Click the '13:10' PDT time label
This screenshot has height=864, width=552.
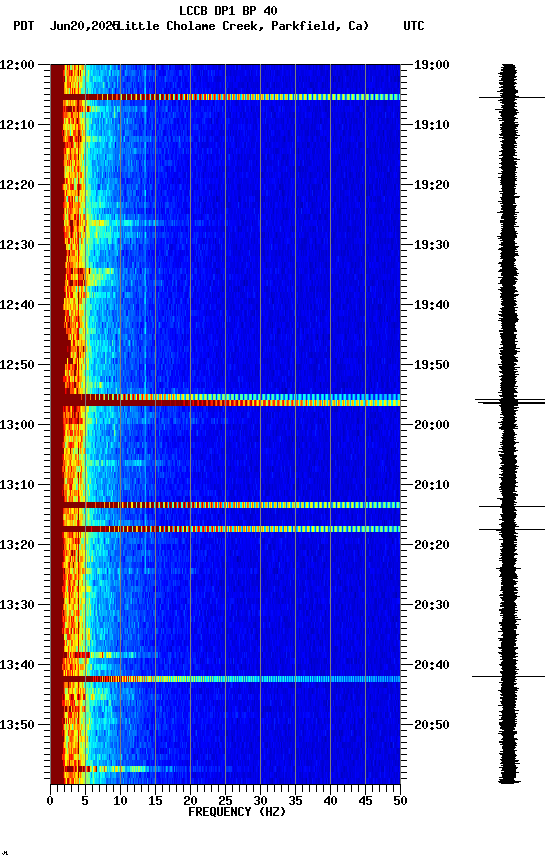pyautogui.click(x=17, y=485)
